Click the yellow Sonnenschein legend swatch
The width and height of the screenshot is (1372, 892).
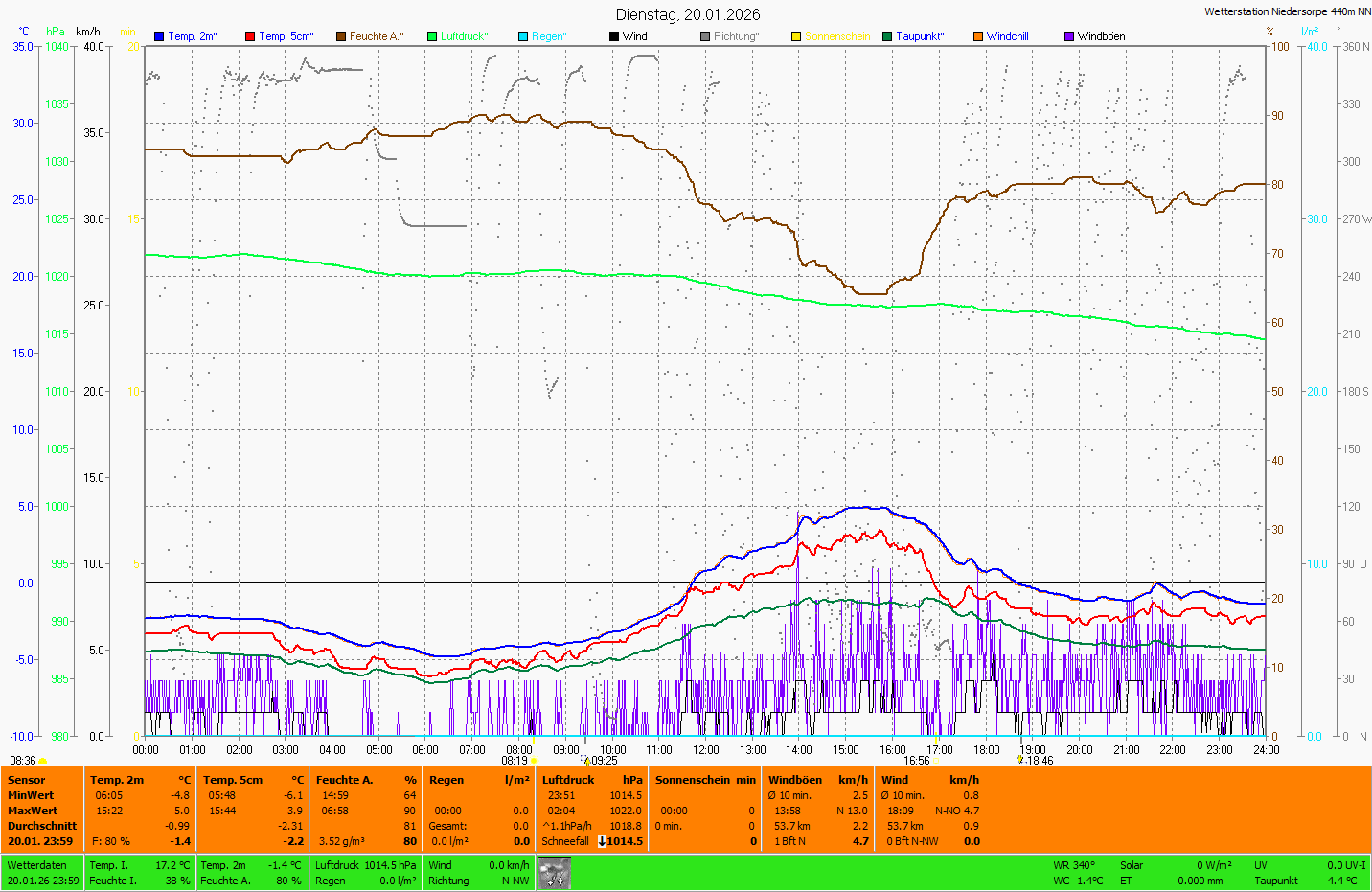(796, 36)
